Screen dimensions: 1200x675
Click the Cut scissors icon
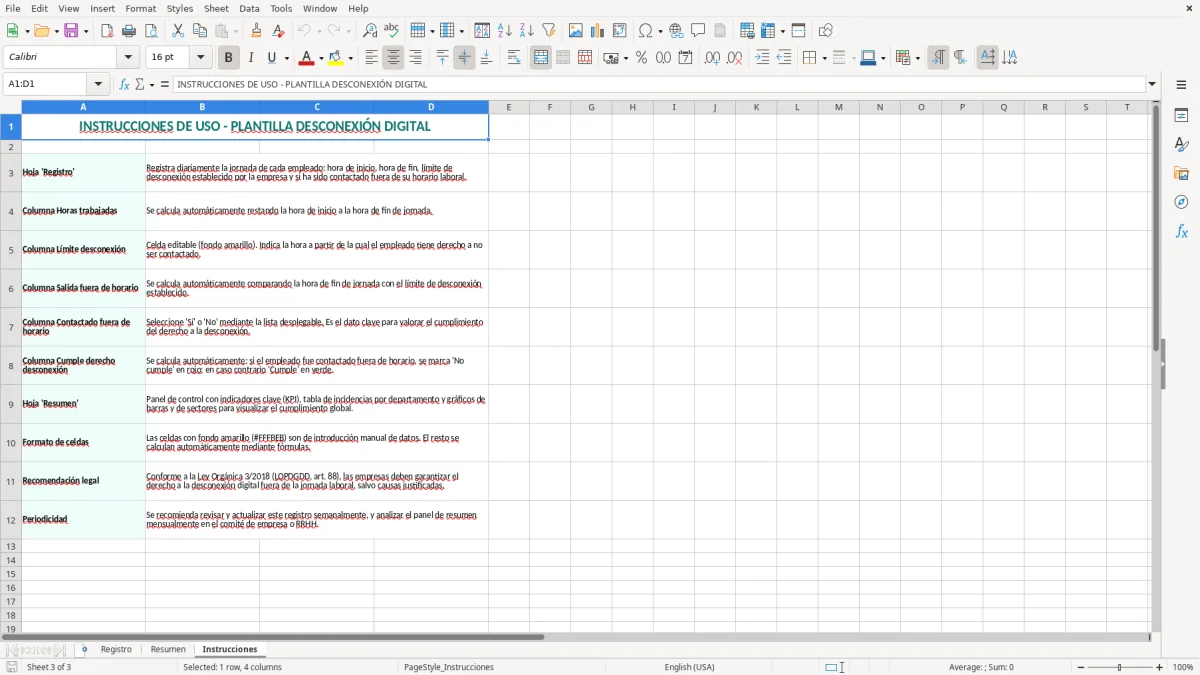[x=178, y=31]
